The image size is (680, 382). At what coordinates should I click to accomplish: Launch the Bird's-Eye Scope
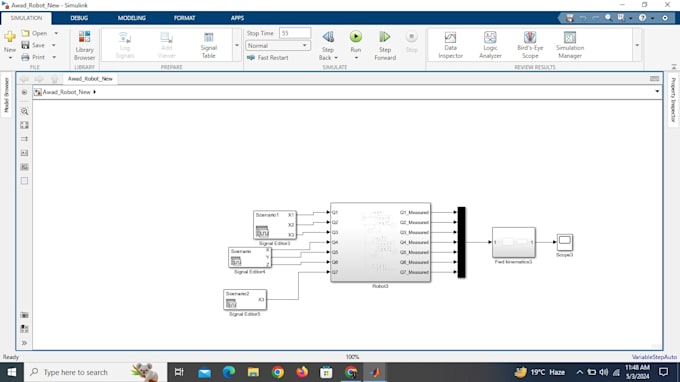[x=530, y=45]
